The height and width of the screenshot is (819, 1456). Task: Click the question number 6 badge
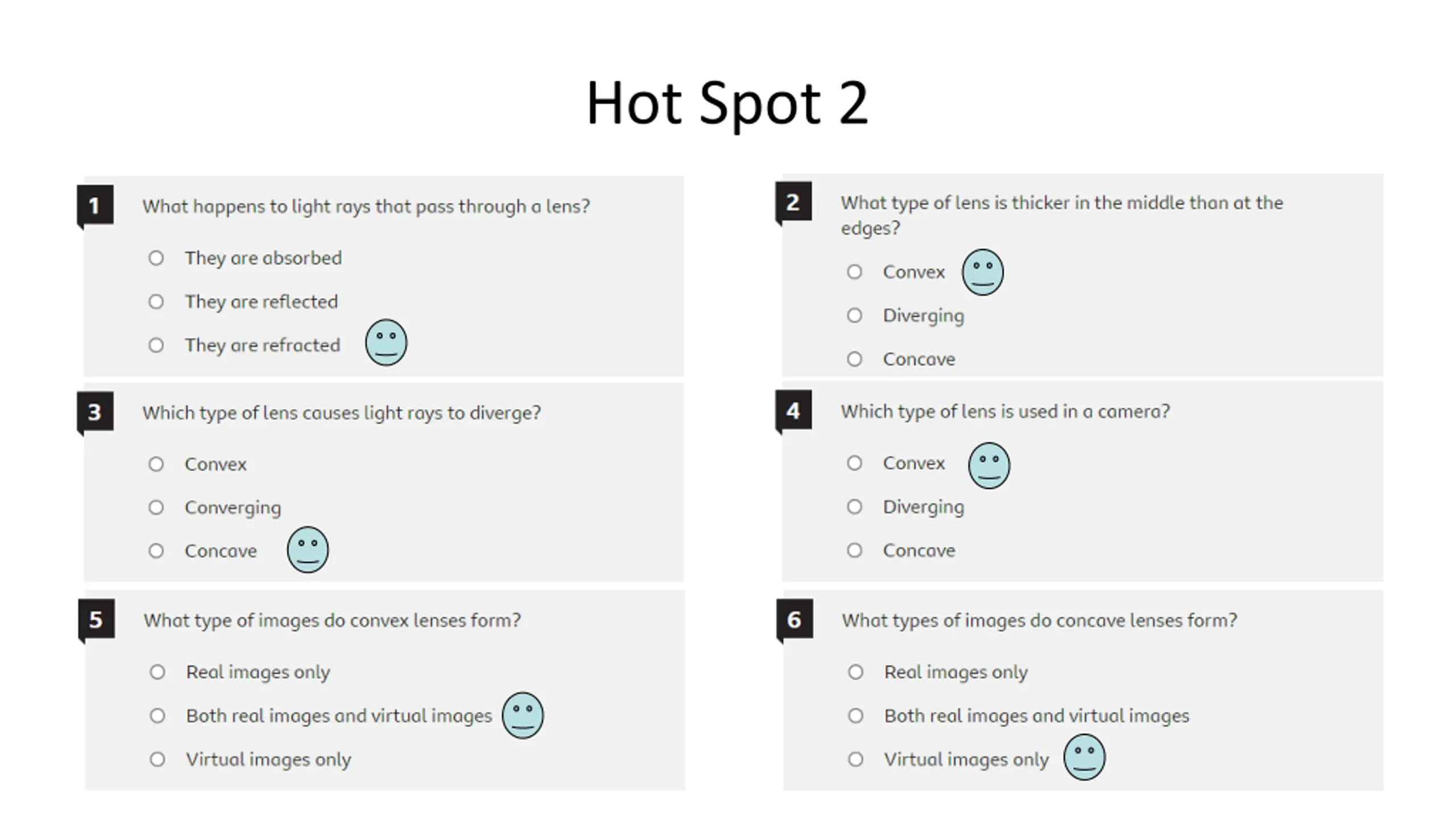[794, 619]
